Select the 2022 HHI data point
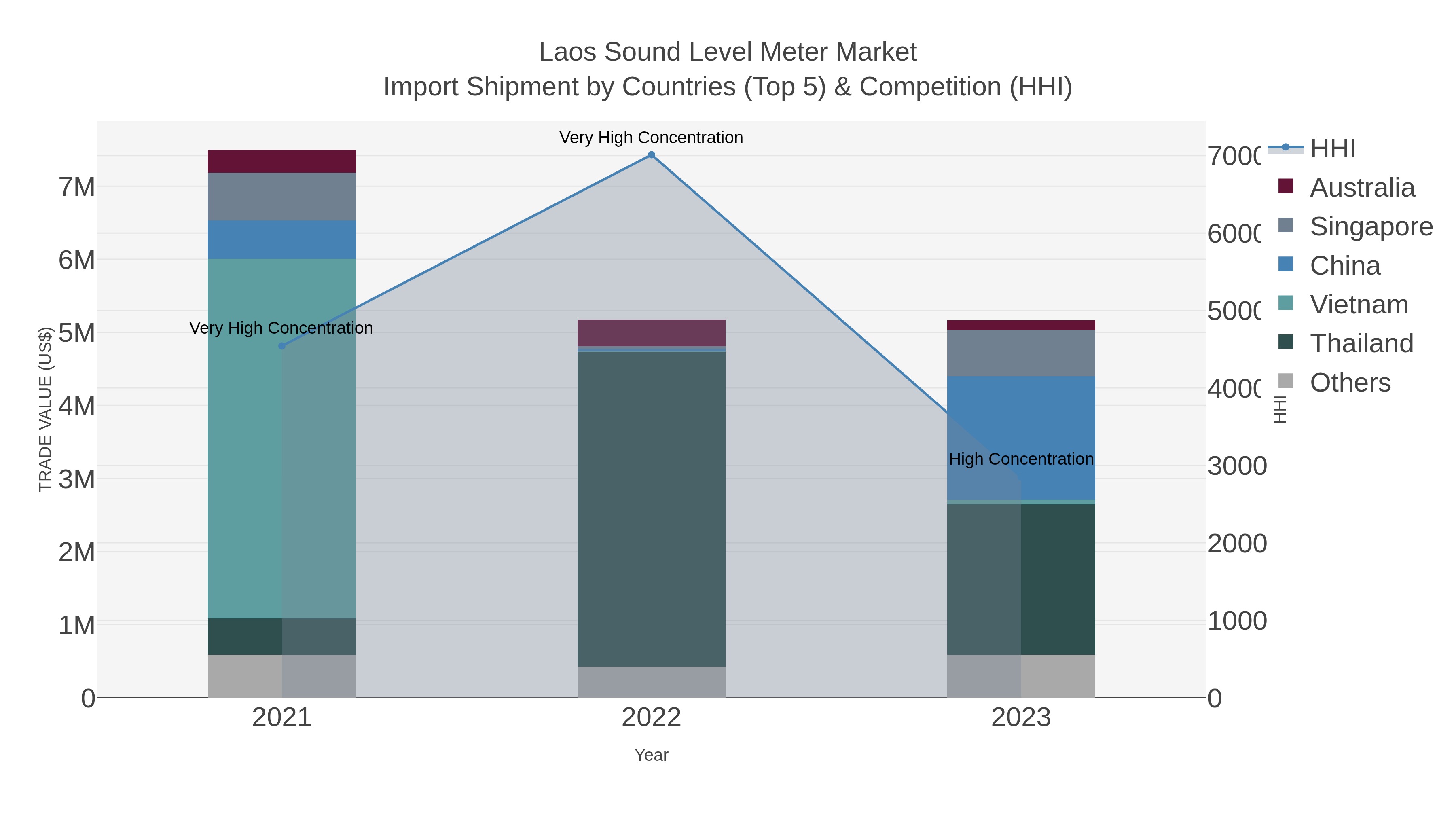 click(x=651, y=155)
